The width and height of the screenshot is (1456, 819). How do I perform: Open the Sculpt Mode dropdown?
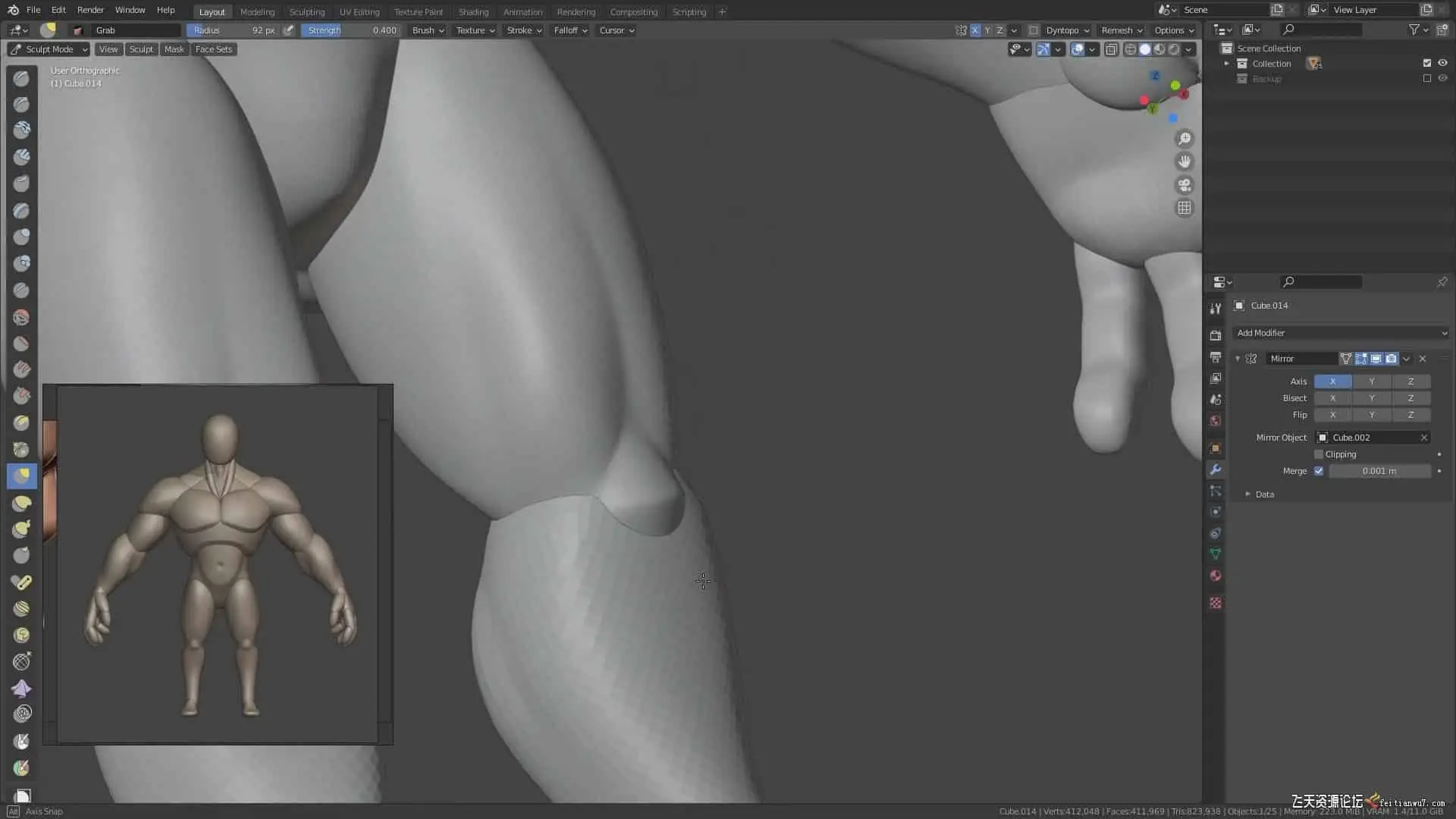point(49,49)
